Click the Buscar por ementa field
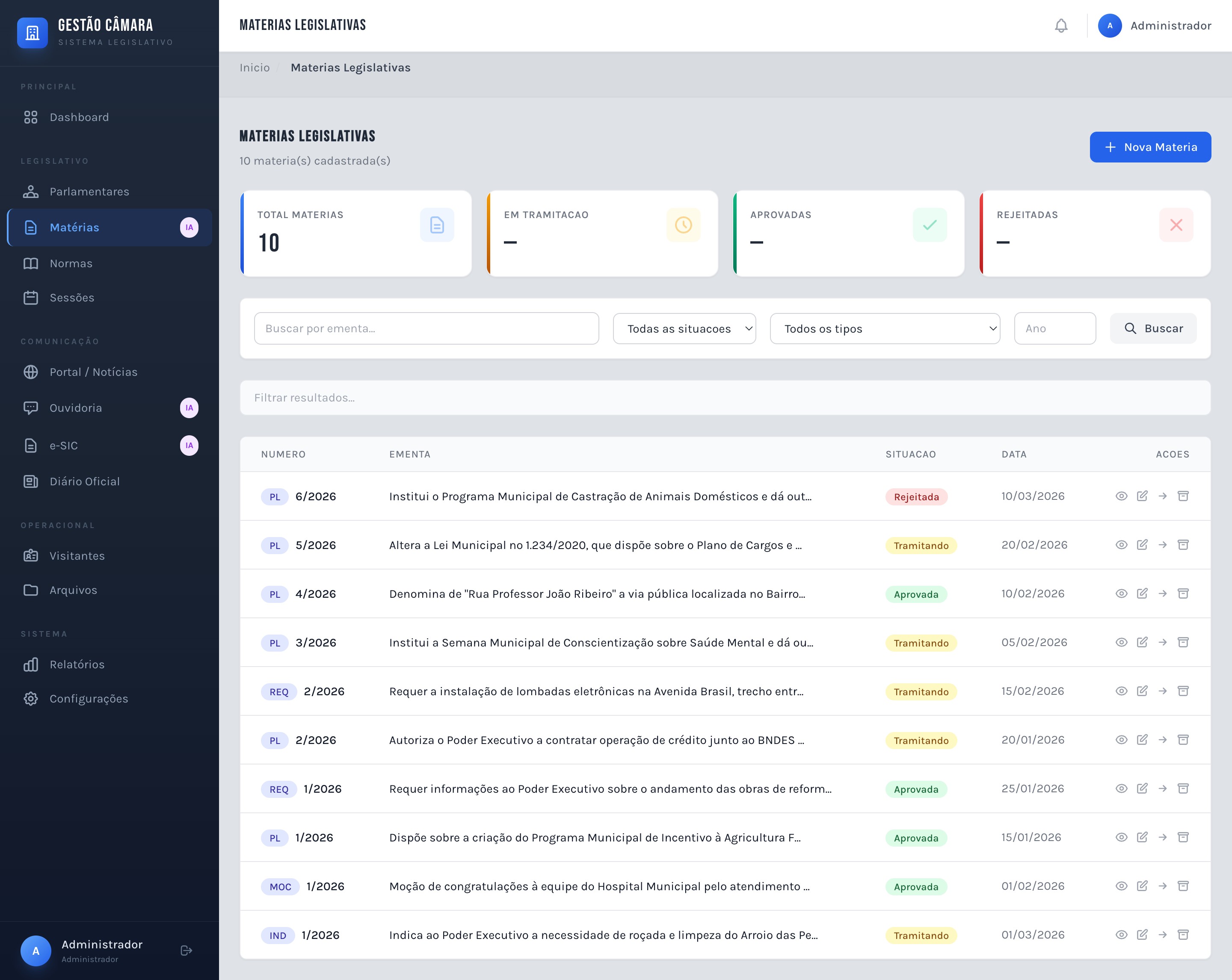Screen dimensions: 1232x980 (x=426, y=328)
